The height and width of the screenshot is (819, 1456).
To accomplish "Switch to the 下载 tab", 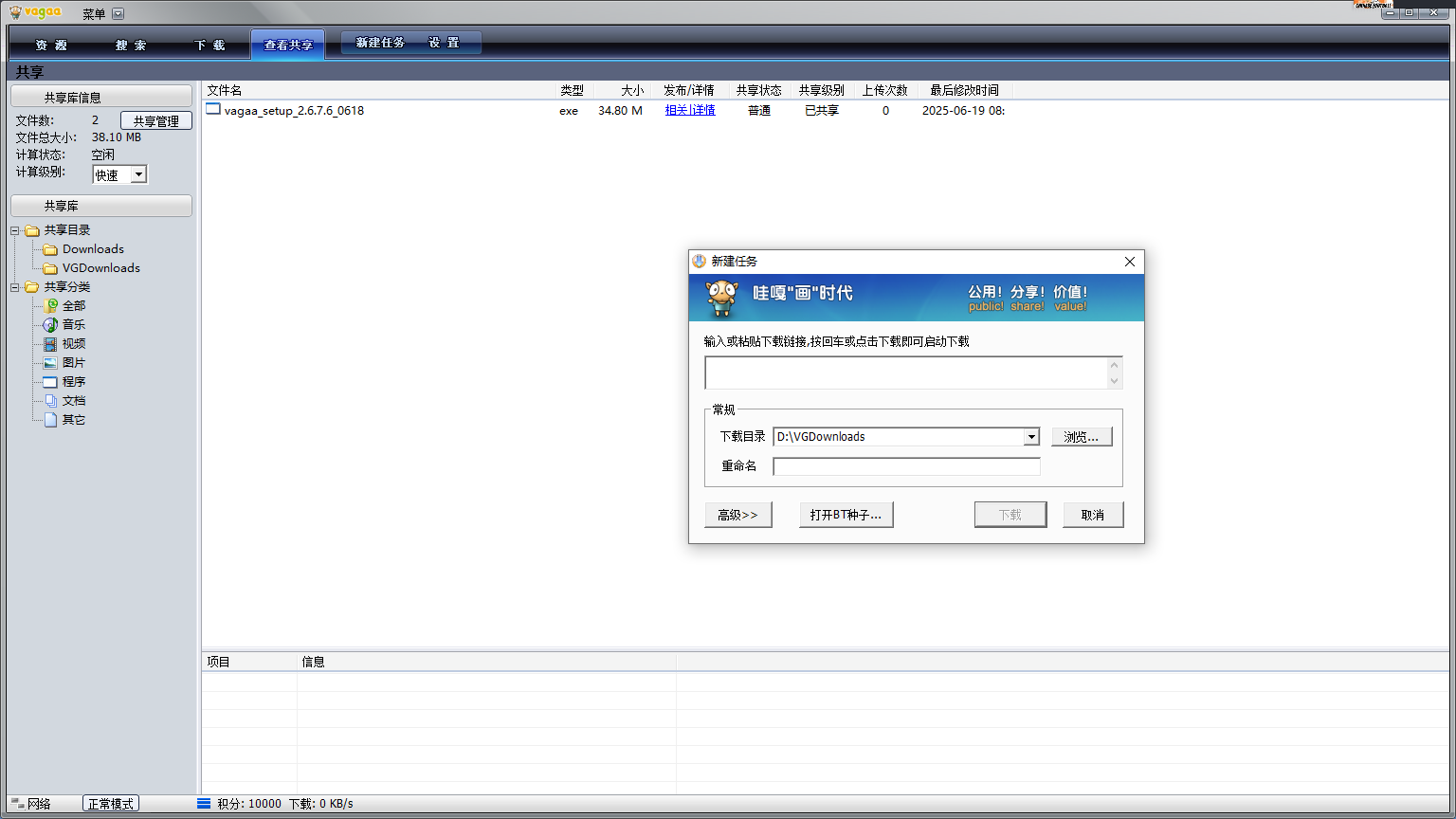I will [209, 45].
